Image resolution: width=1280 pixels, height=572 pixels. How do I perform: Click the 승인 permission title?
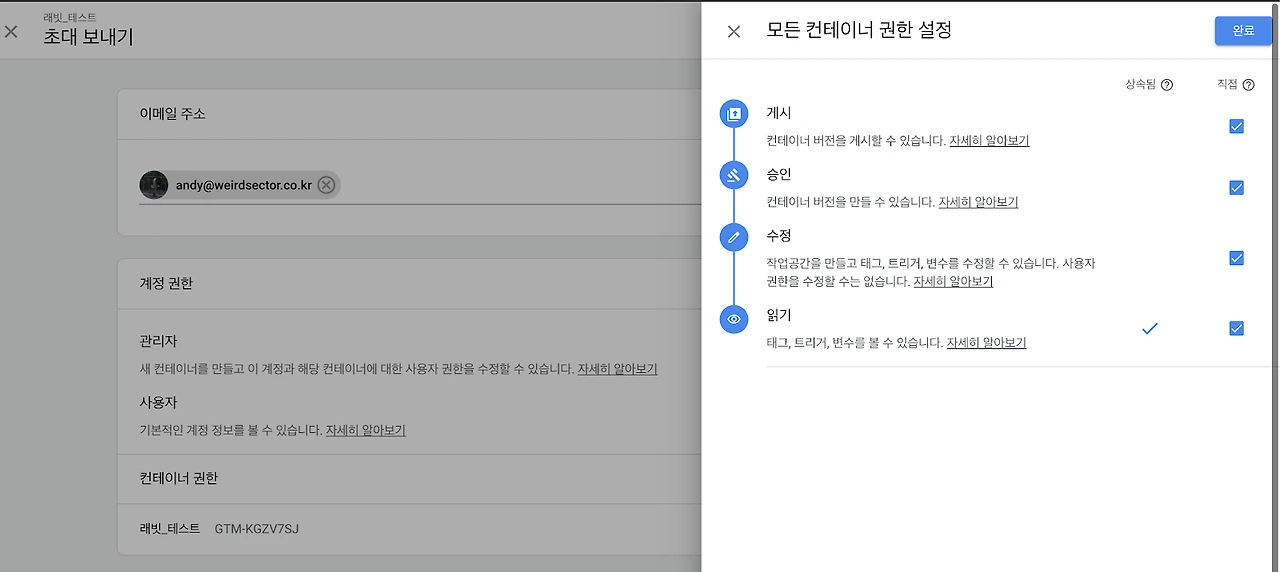pyautogui.click(x=779, y=175)
